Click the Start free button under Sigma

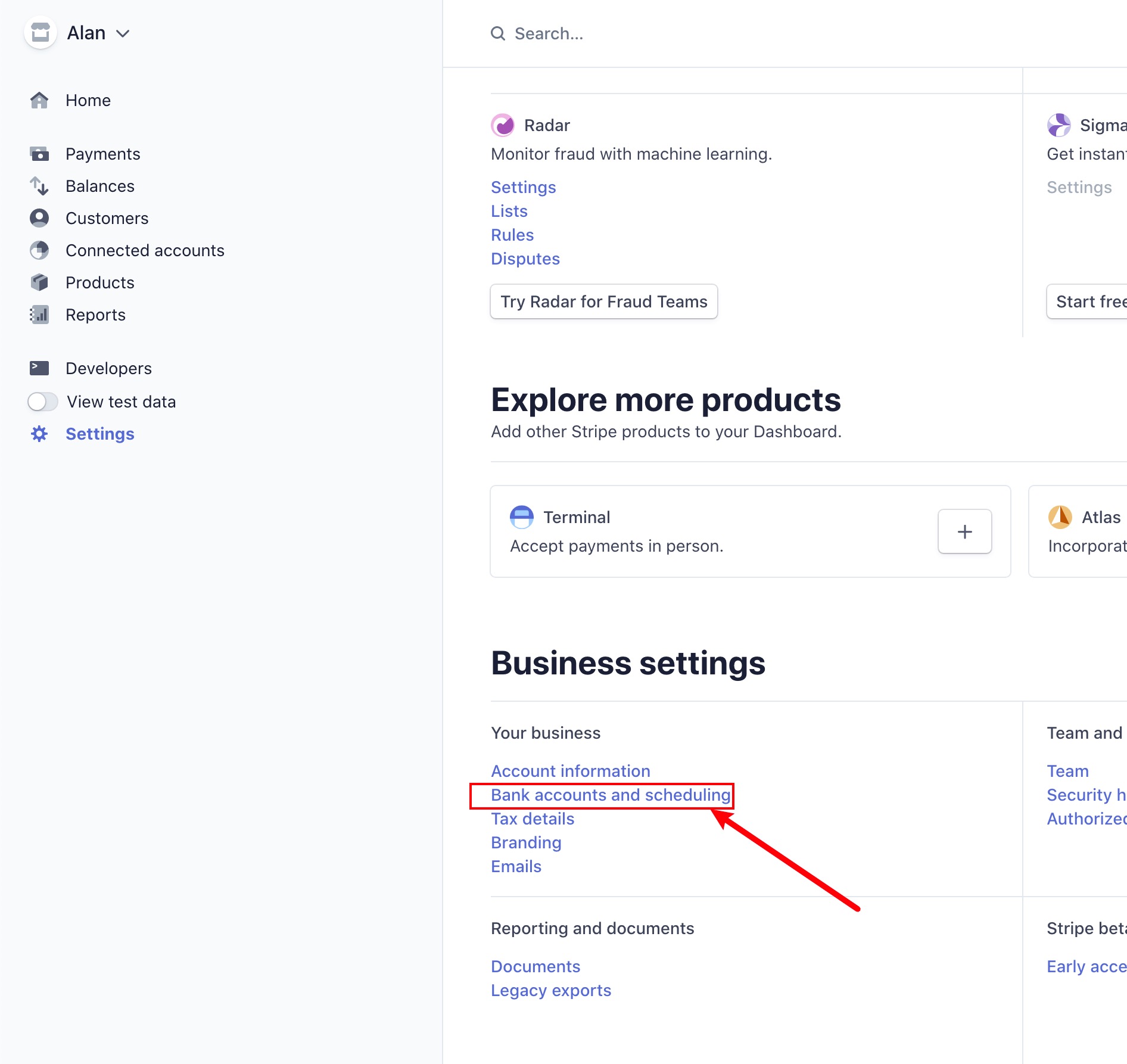[x=1087, y=301]
